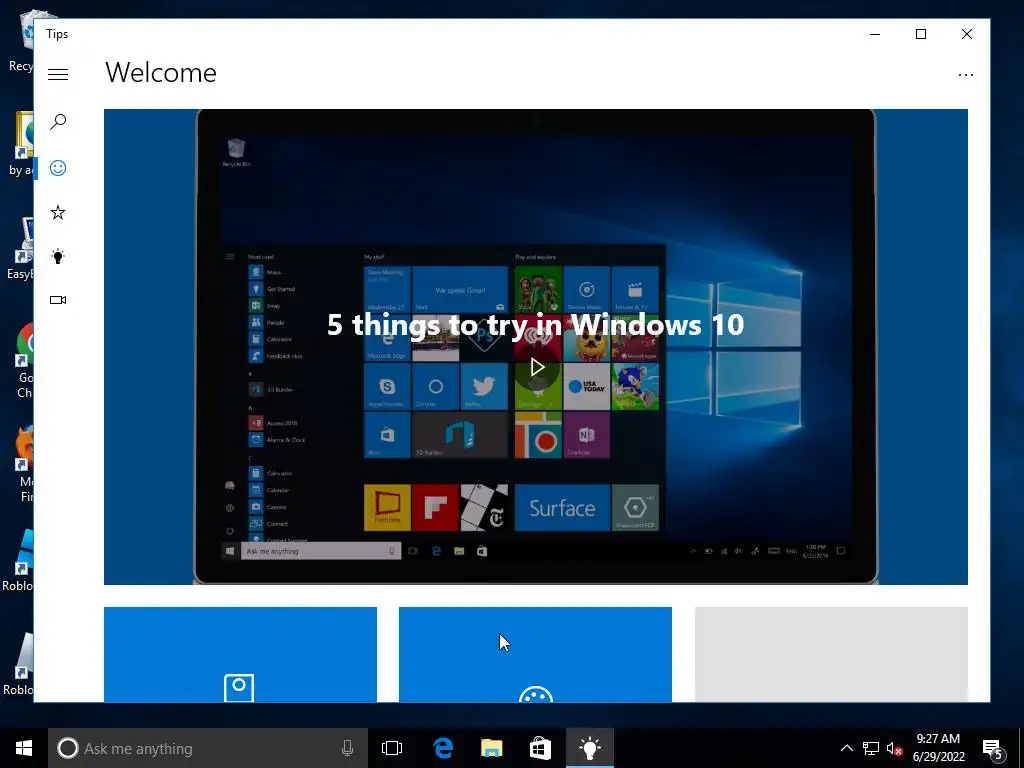Screen dimensions: 1024x768
Task: Open Task View on the taskbar
Action: point(392,748)
